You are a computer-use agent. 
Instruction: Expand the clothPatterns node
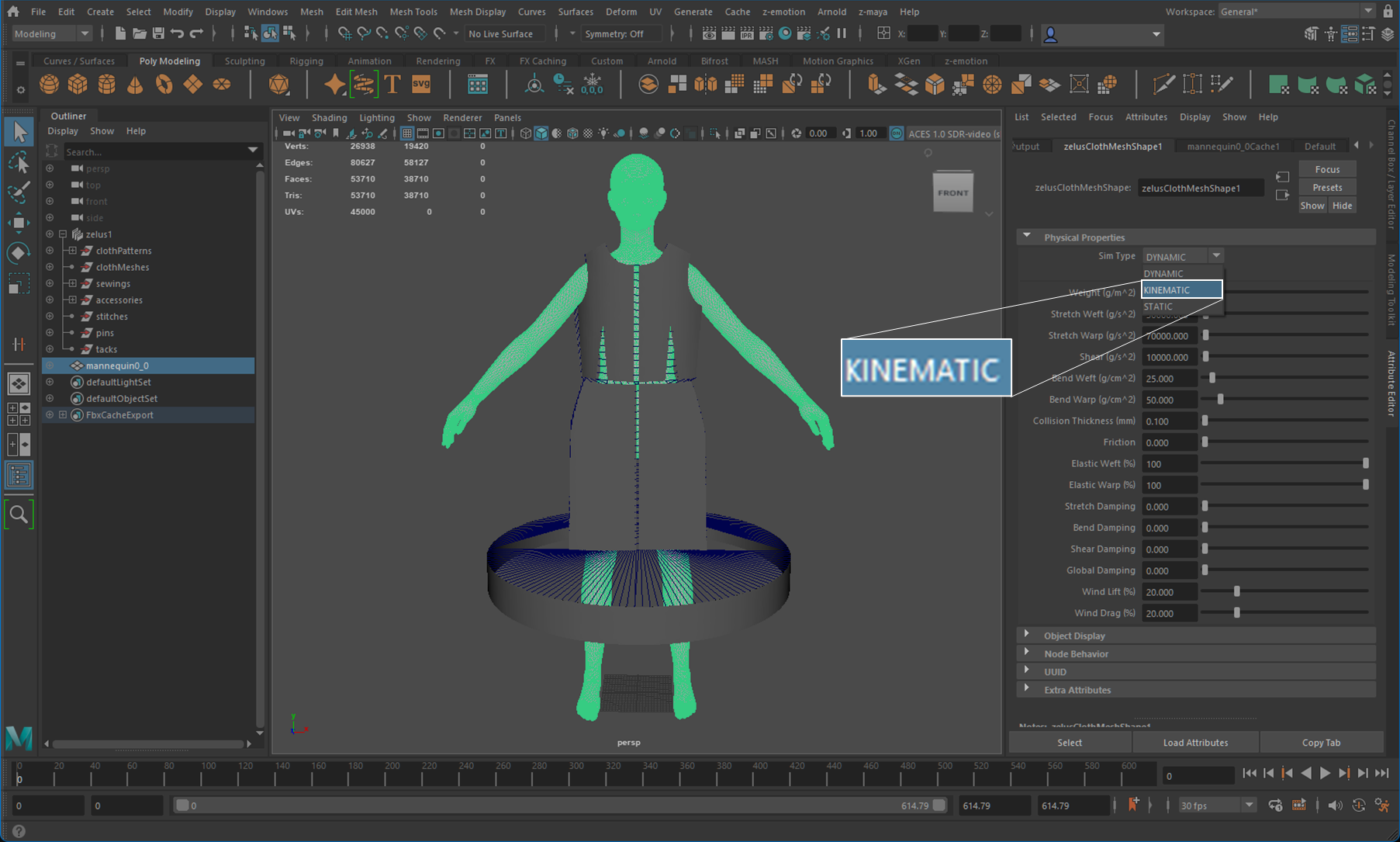tap(72, 251)
